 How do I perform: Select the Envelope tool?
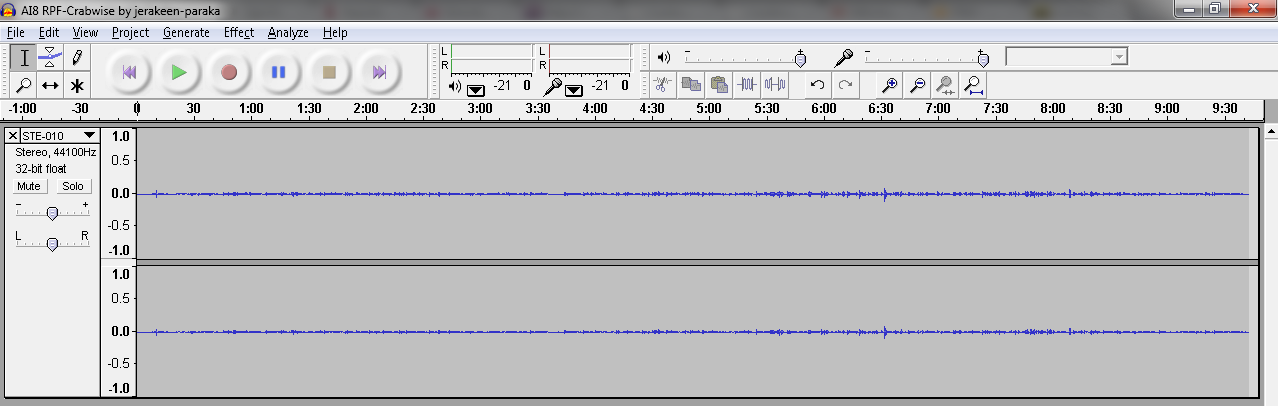coord(51,58)
